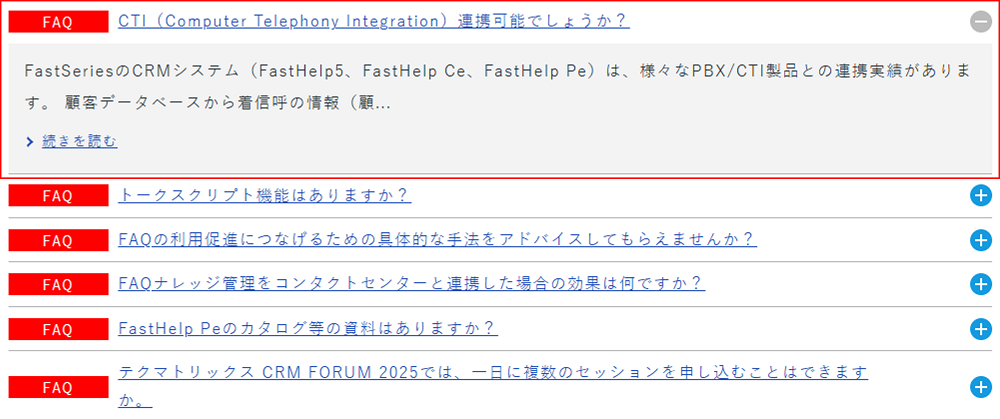Open the テクマトリックス CRM FORUM 2025 link
Viewport: 1000px width, 419px height.
(x=492, y=373)
